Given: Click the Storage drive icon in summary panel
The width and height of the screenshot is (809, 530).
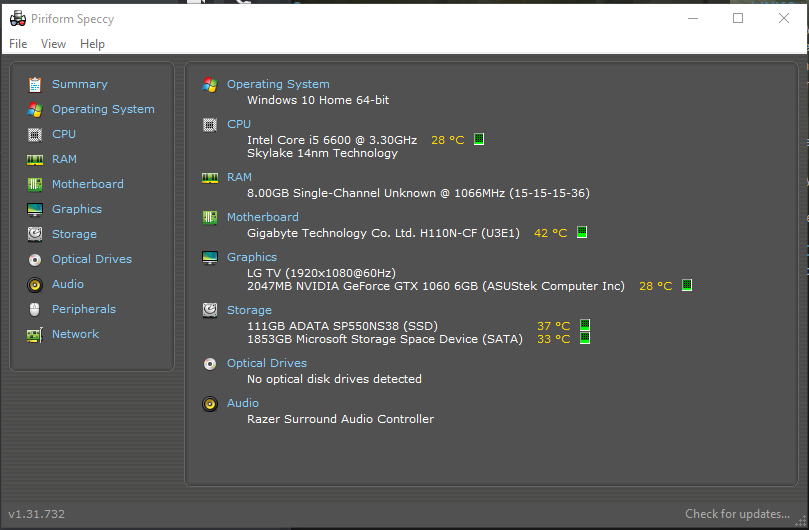Looking at the screenshot, I should [210, 310].
